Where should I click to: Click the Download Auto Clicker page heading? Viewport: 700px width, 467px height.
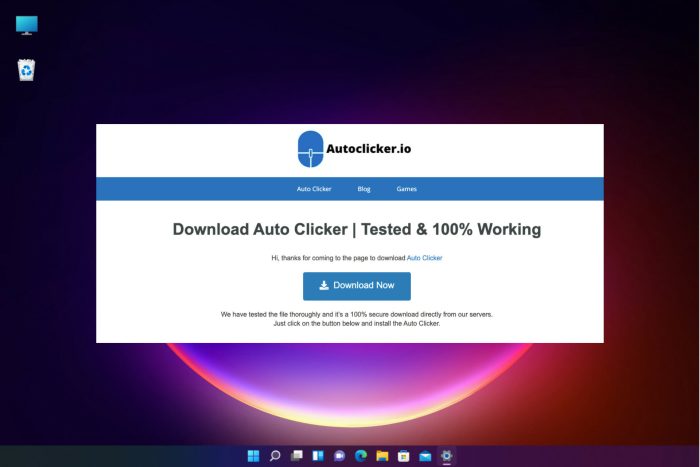tap(357, 229)
